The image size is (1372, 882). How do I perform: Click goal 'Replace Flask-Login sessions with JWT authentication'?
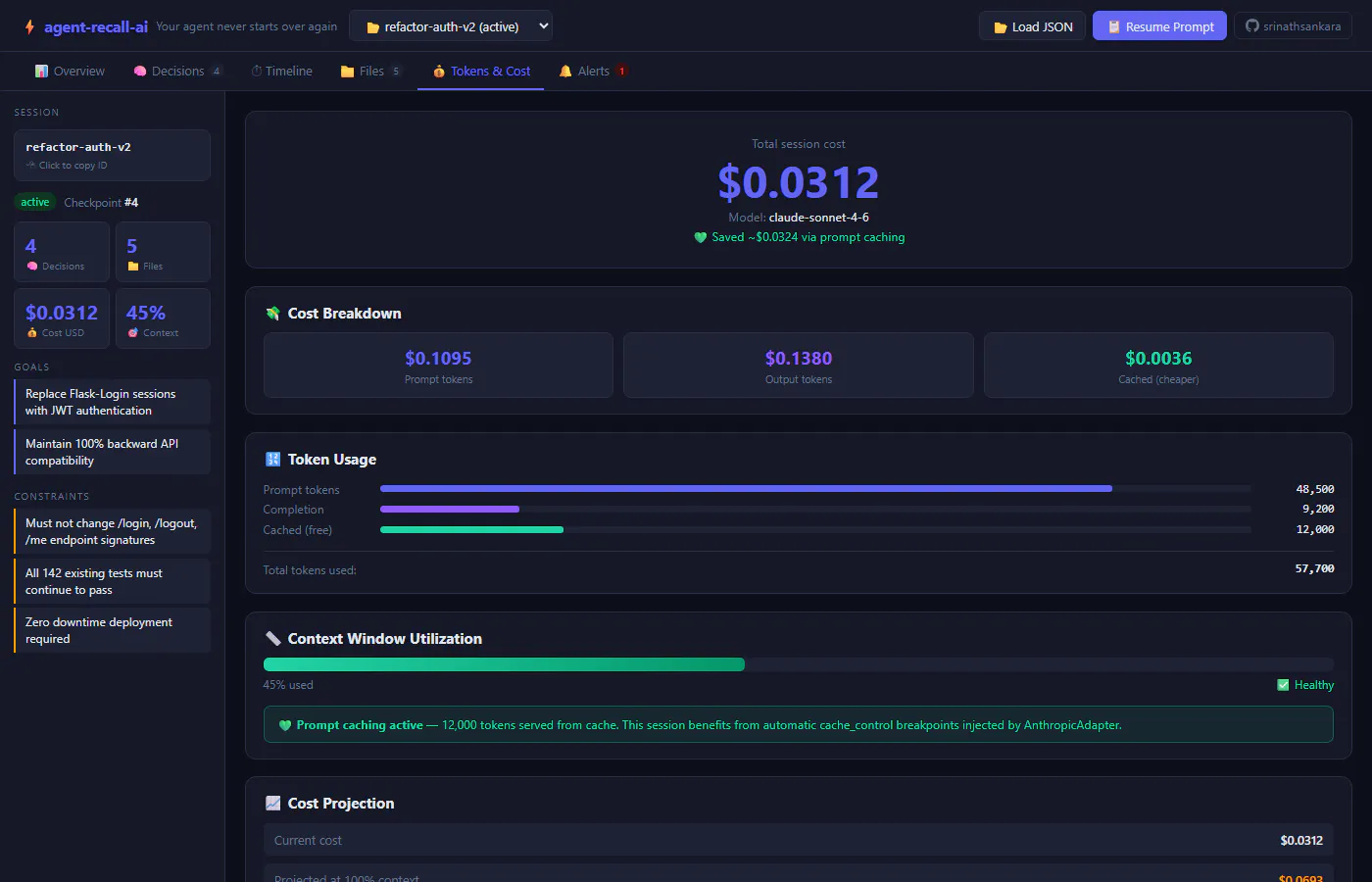click(x=112, y=402)
